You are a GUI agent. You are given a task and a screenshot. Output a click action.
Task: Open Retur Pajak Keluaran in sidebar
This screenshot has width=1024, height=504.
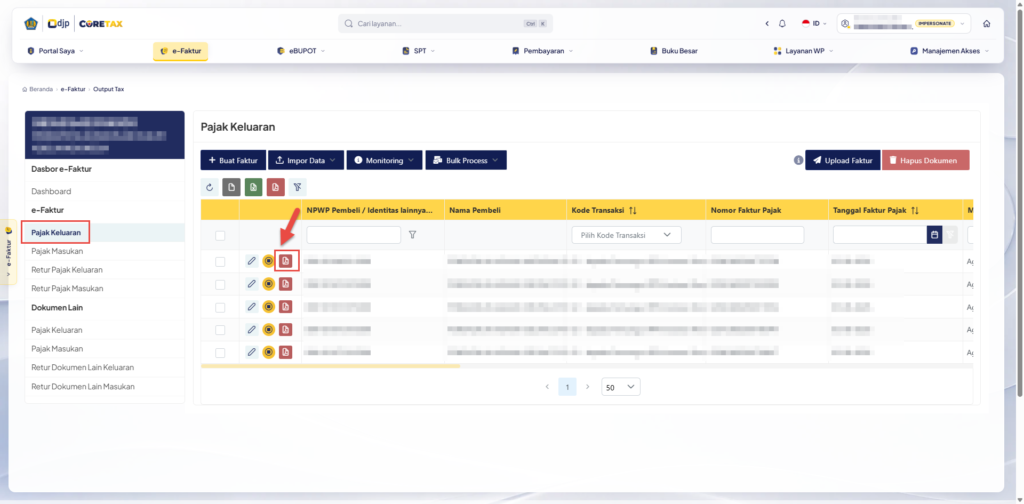[67, 270]
